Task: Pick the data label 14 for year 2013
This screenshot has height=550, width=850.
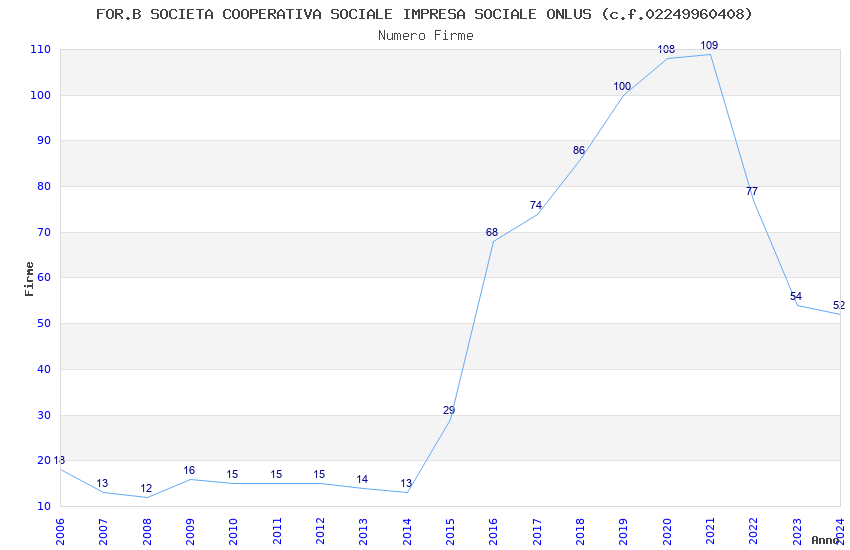Action: point(362,480)
